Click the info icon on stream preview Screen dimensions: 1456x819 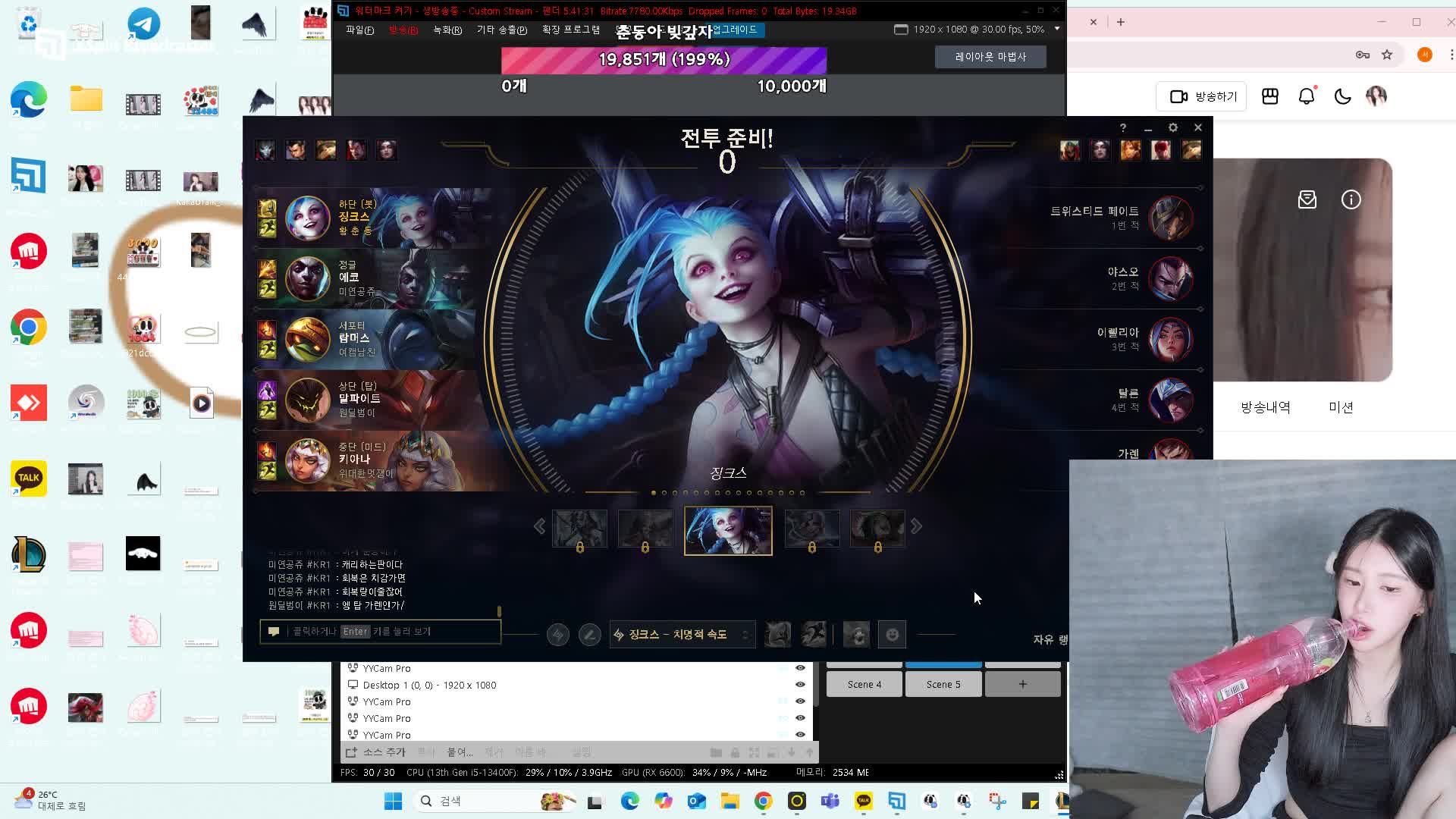1351,199
